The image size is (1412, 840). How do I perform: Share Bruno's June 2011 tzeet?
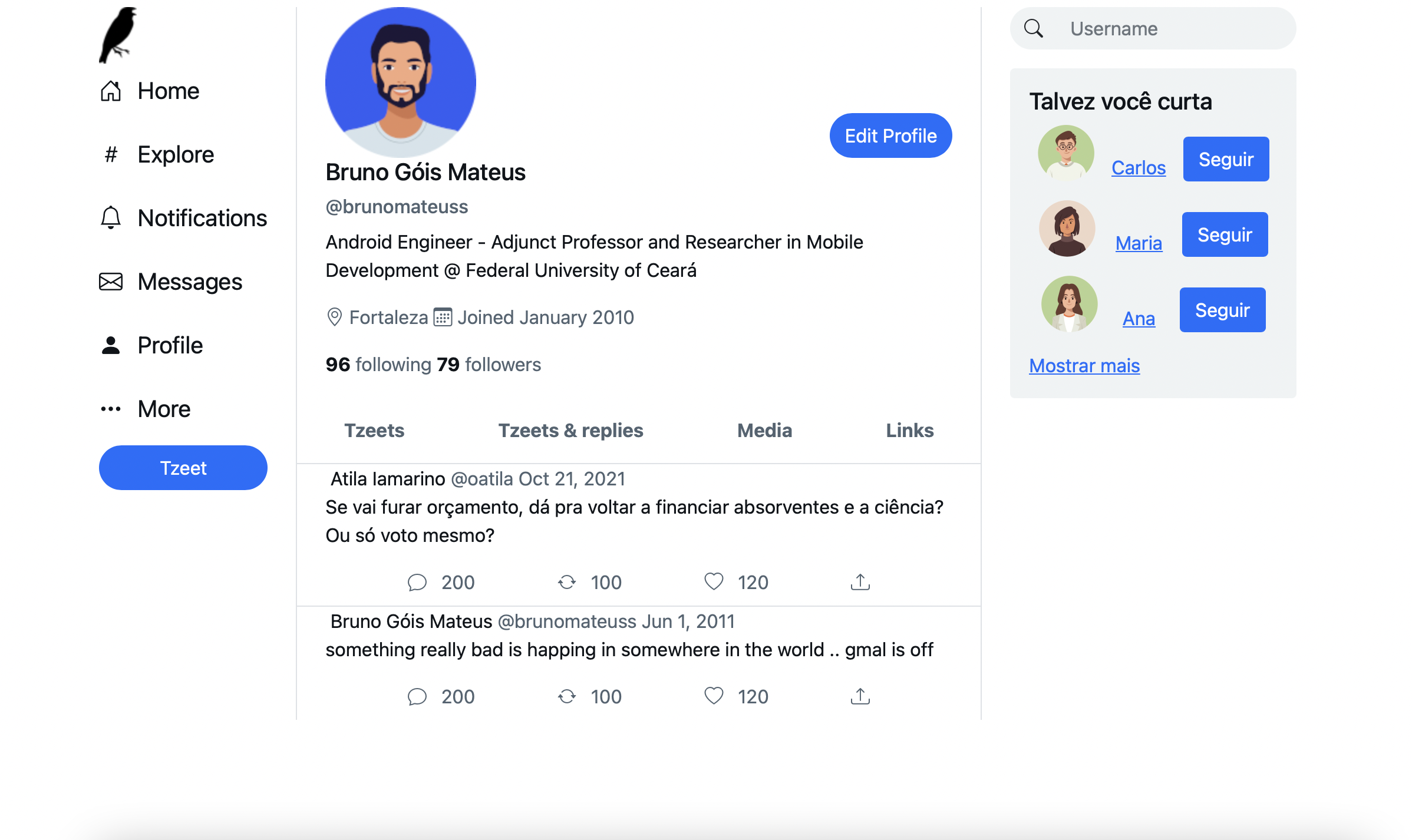pos(860,696)
